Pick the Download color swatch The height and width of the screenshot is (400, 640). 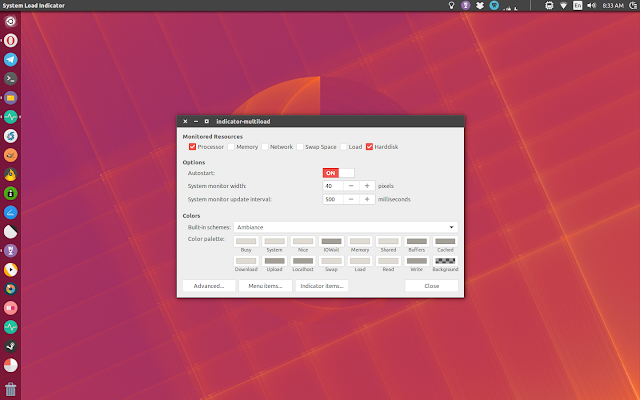click(x=246, y=261)
